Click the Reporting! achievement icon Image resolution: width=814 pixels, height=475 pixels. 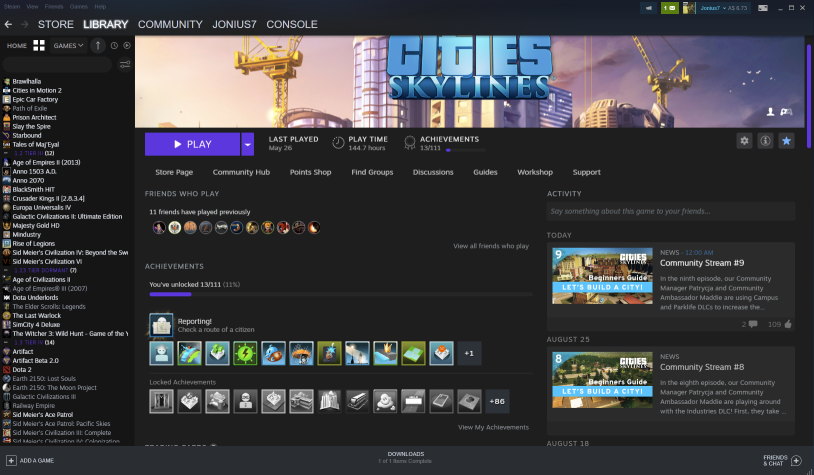point(161,325)
